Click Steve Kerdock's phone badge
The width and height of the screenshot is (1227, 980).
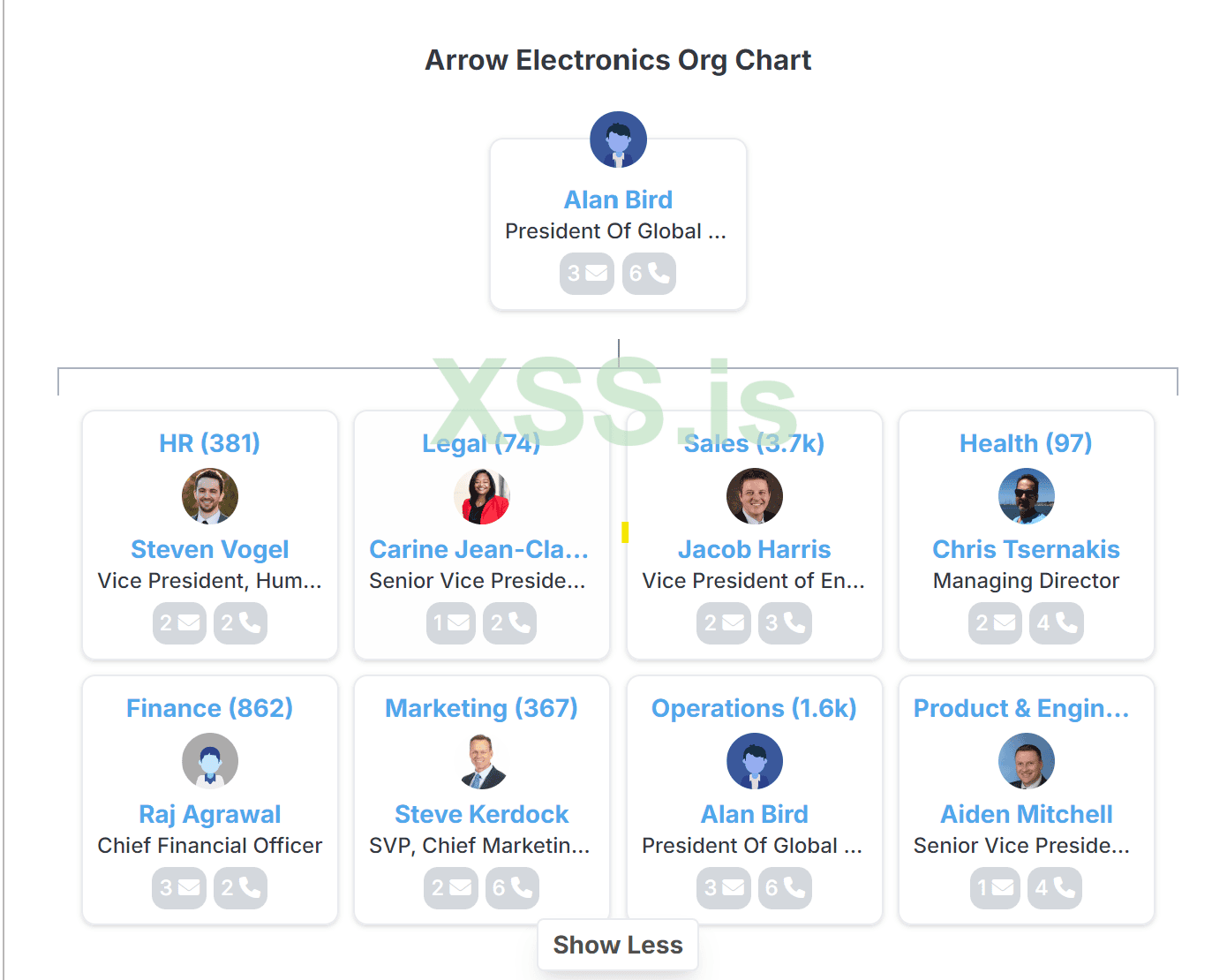(512, 888)
